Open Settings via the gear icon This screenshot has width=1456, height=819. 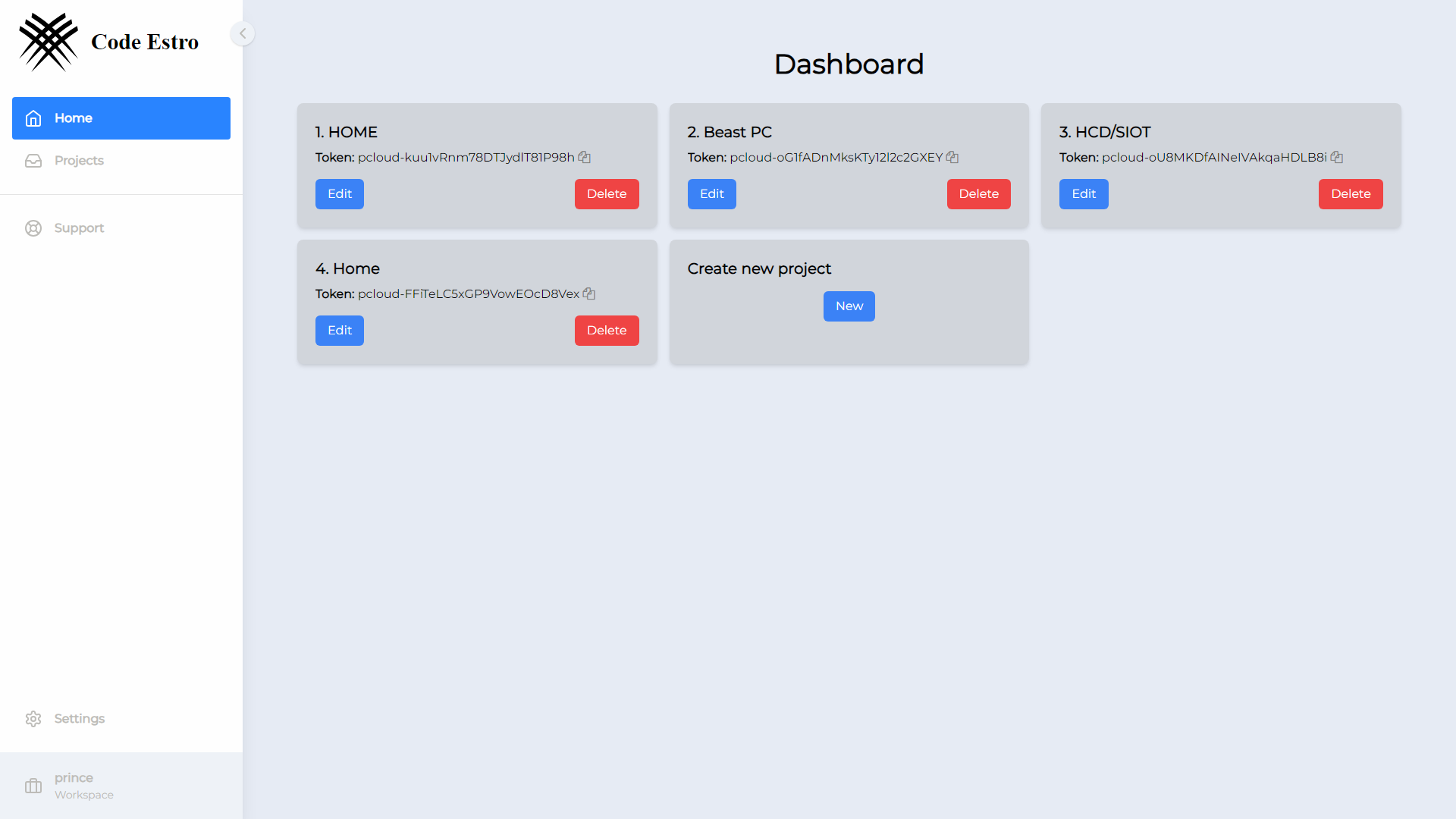(33, 718)
